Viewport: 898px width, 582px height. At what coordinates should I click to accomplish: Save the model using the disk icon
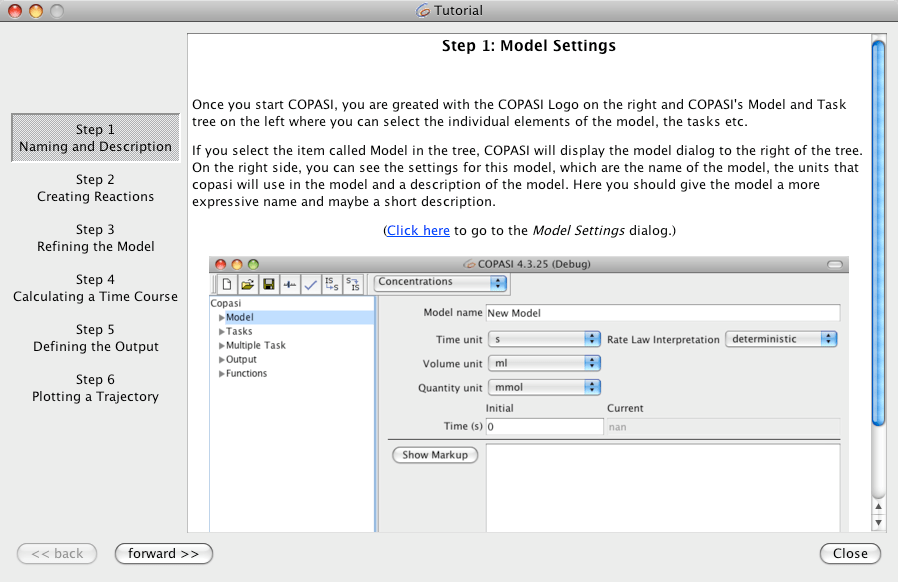[x=267, y=283]
